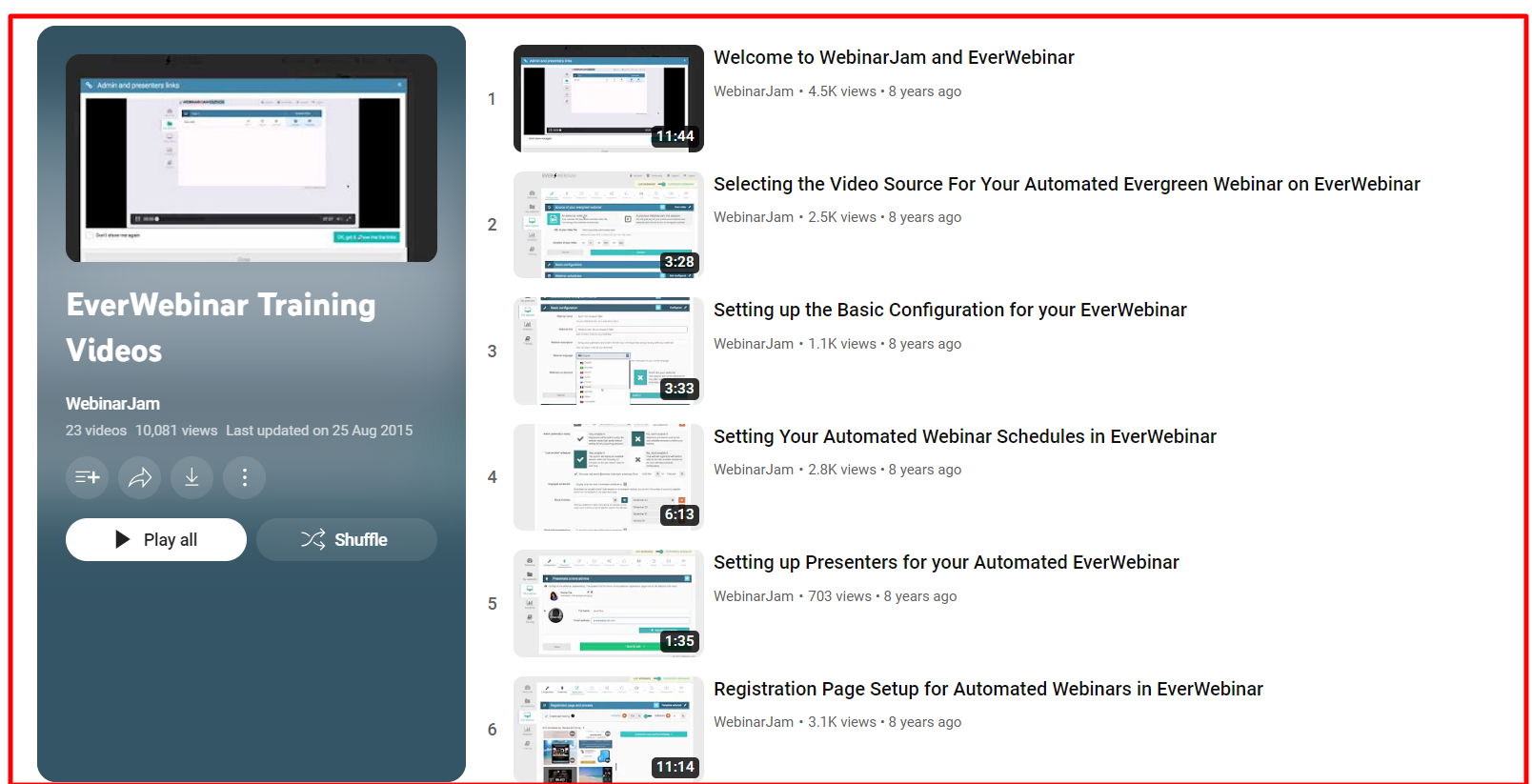This screenshot has width=1532, height=784.
Task: Click the '23 videos' count text
Action: [96, 431]
